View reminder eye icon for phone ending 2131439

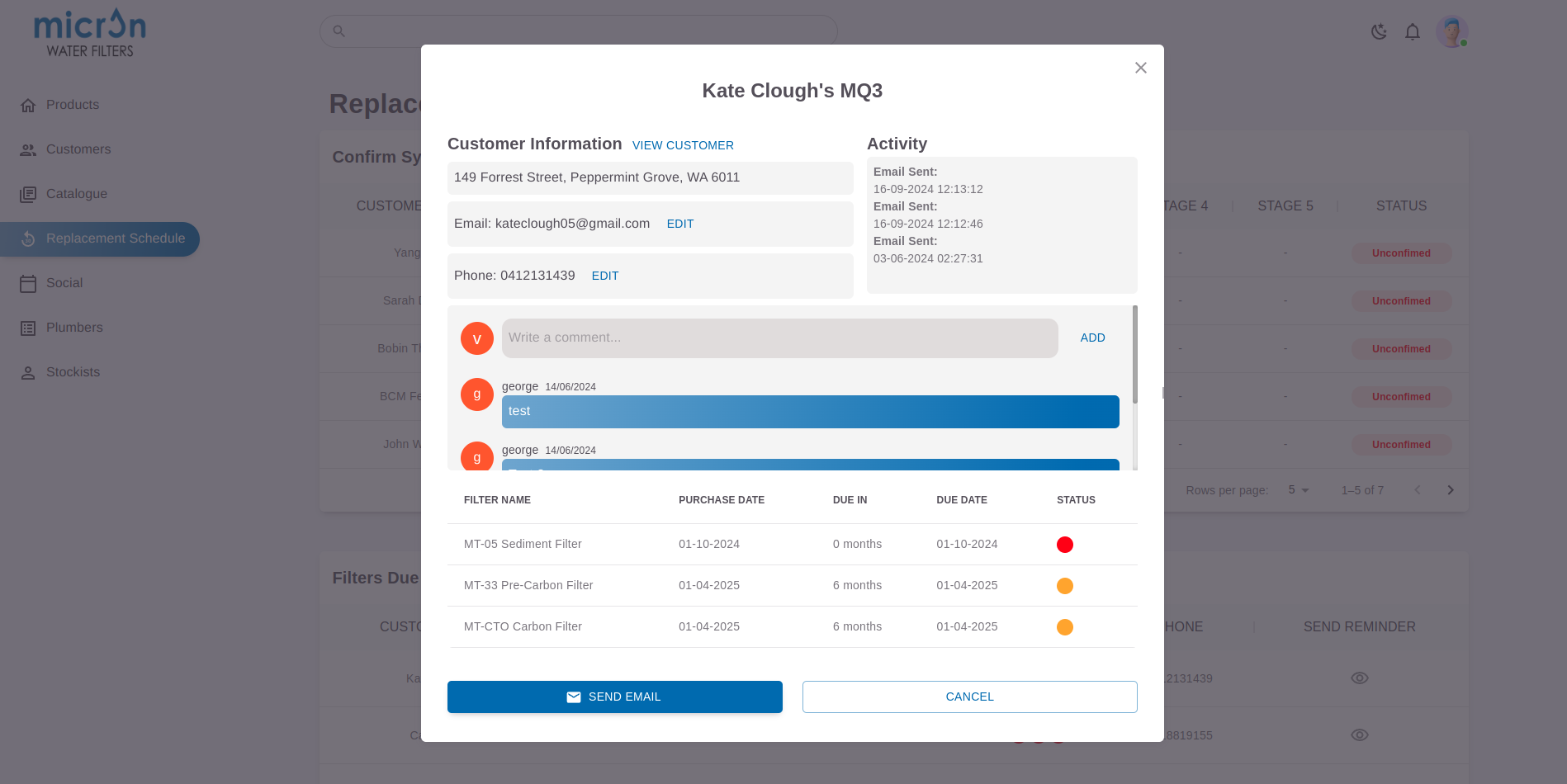coord(1359,678)
